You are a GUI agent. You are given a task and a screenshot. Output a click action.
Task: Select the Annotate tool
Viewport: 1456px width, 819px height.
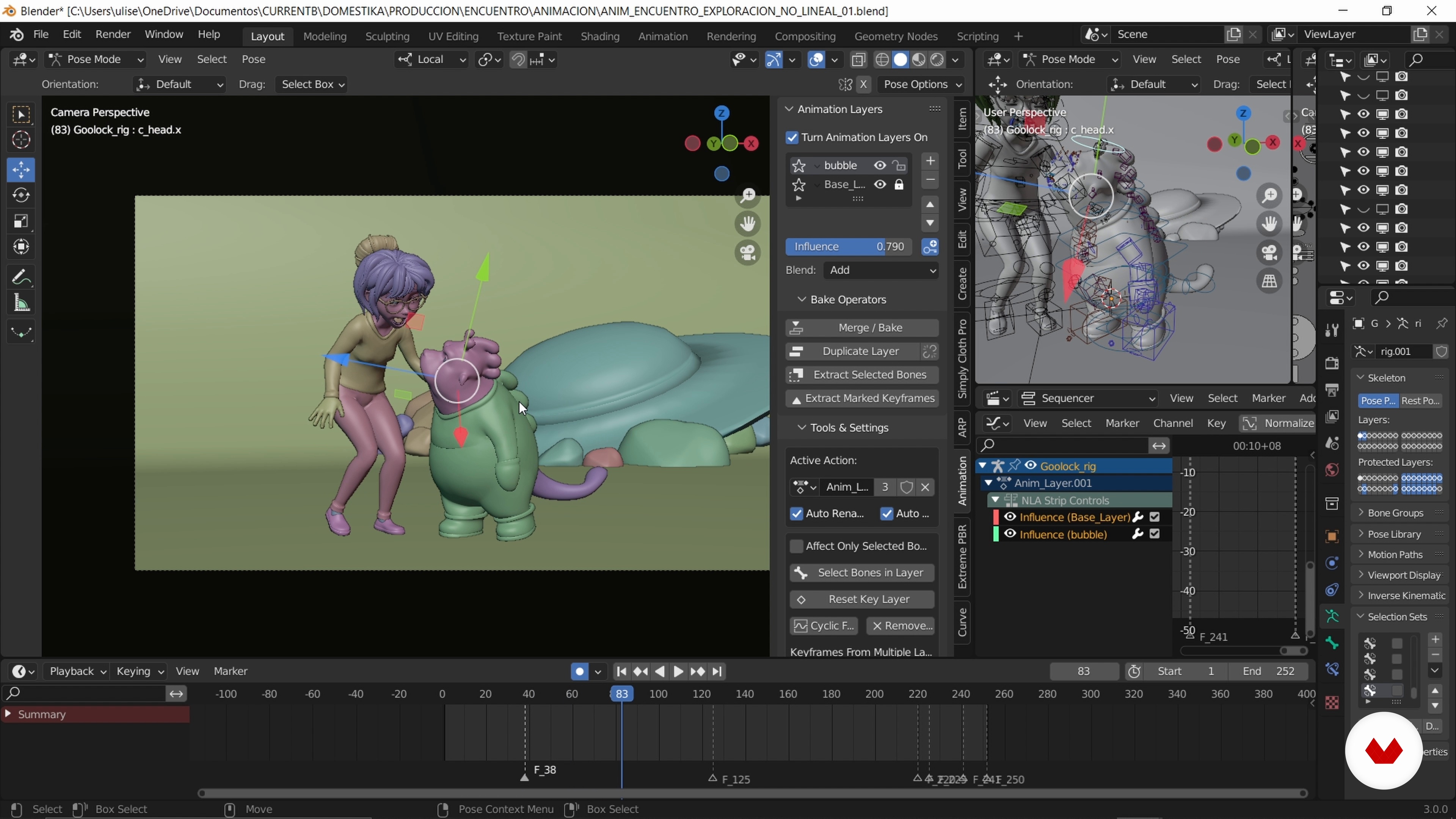(x=21, y=278)
